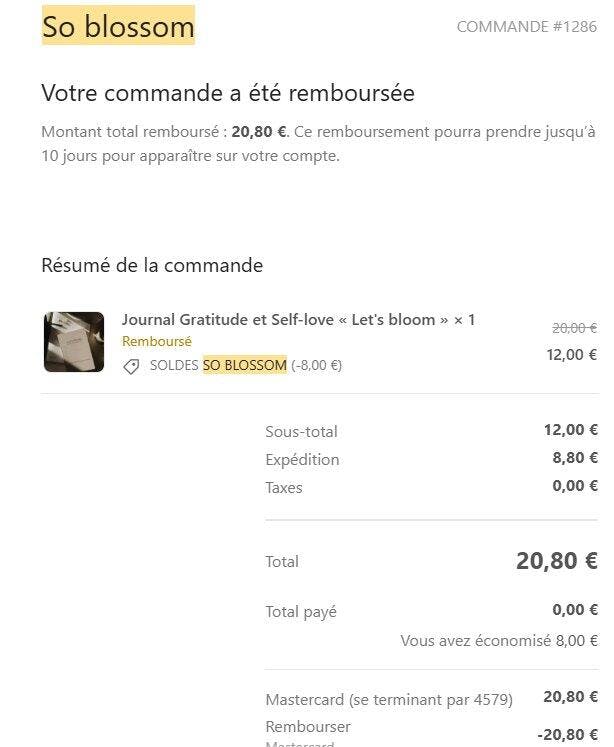The height and width of the screenshot is (747, 614).
Task: Click the 'Vous avez économisé 8,00 €' text
Action: coord(498,641)
